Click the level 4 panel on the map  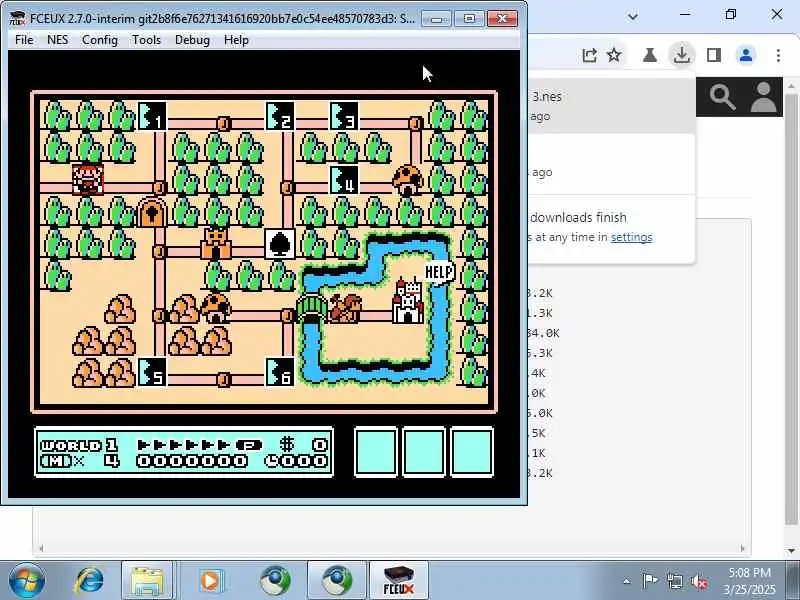(344, 180)
